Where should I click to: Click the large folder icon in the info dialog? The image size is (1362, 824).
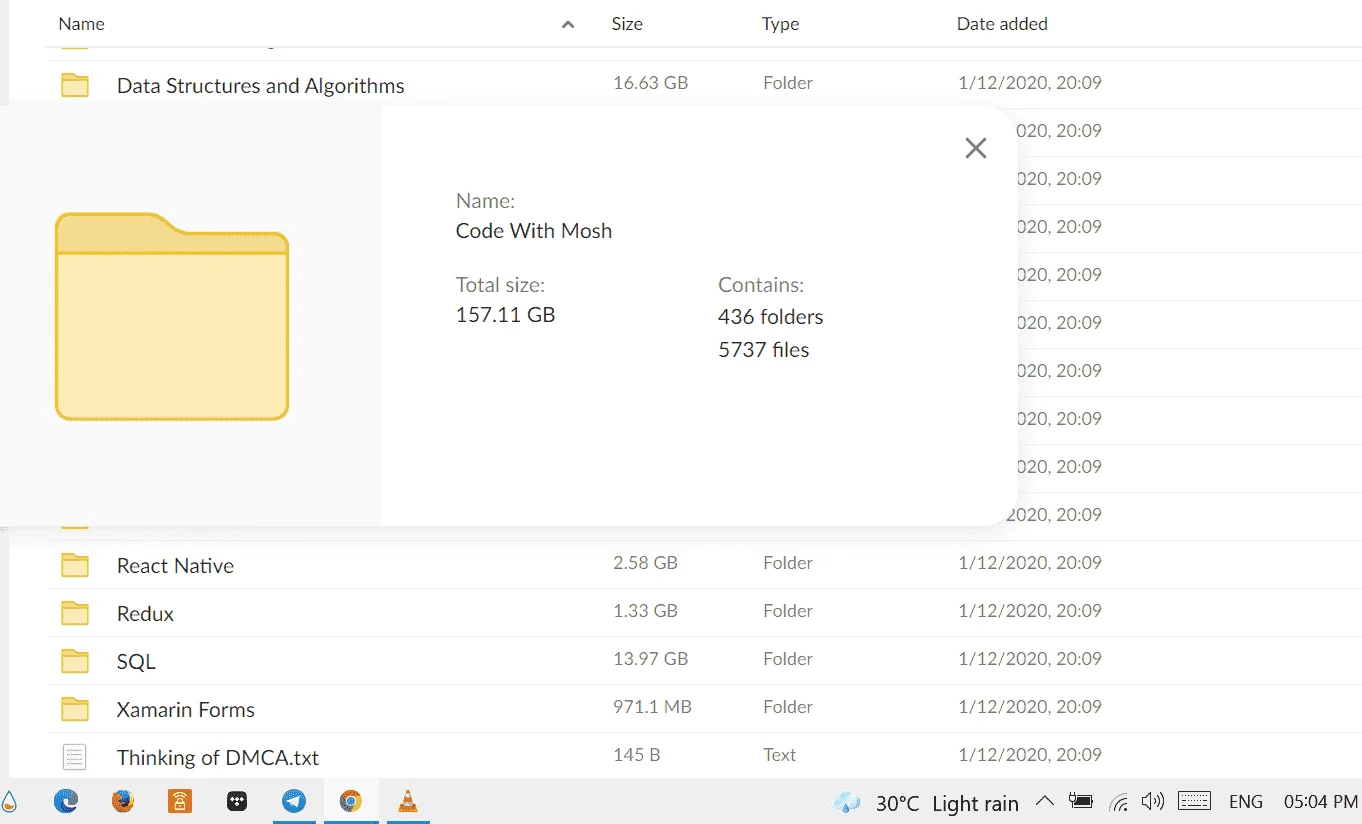pos(172,316)
